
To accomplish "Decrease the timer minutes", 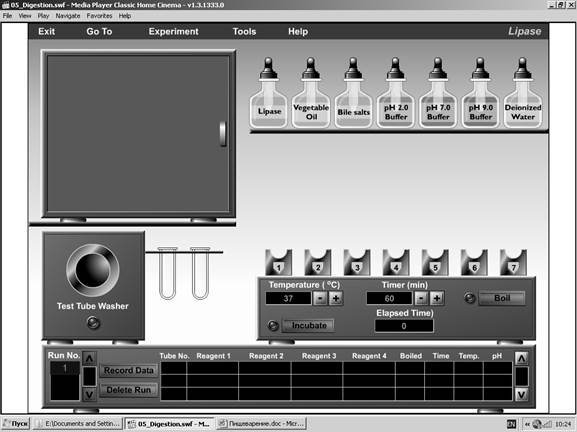I will coord(421,298).
